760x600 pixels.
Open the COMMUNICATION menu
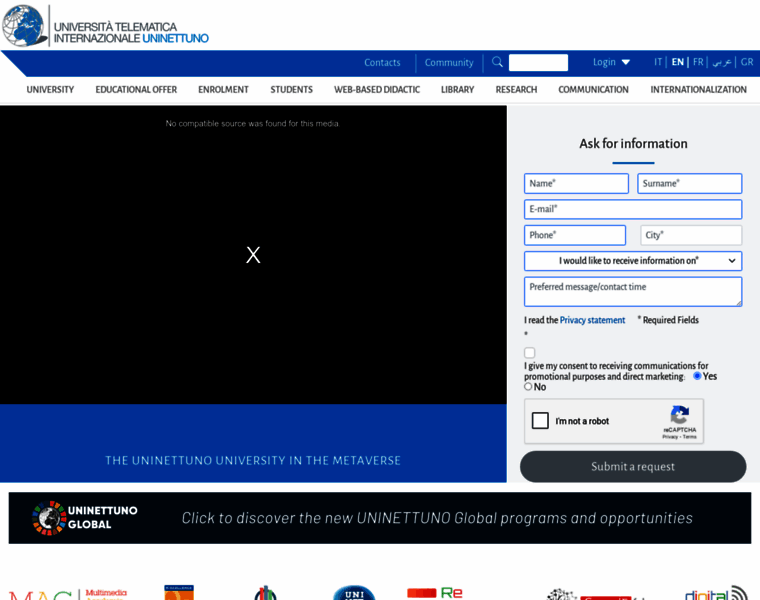coord(593,90)
